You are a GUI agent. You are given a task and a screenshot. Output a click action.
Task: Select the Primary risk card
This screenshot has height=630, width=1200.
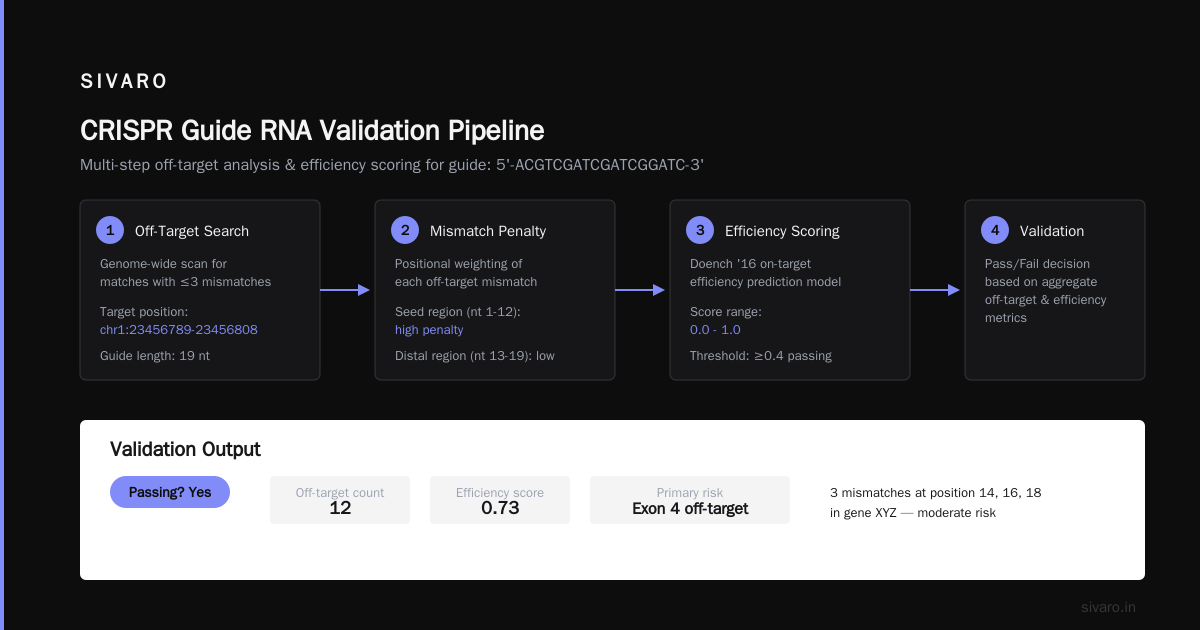690,500
